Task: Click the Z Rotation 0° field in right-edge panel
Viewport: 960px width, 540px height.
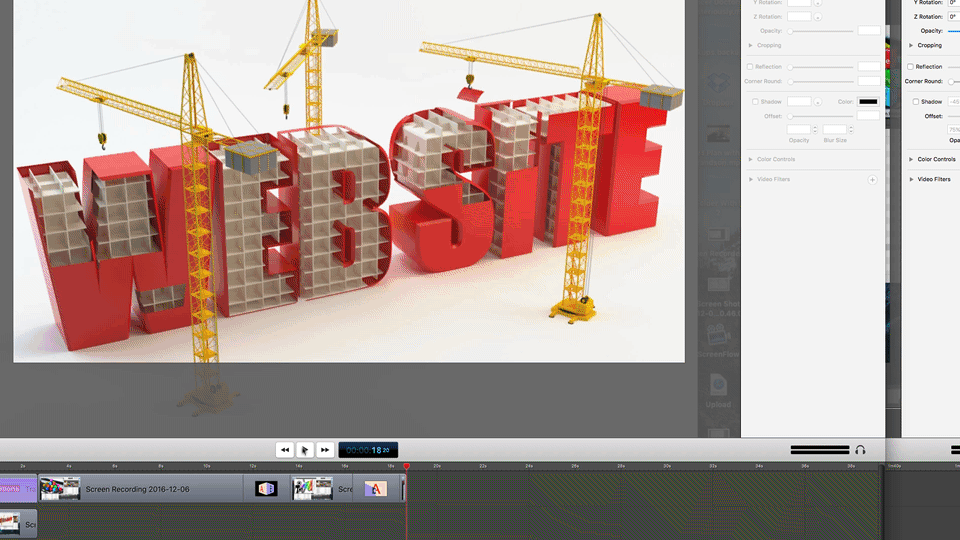Action: (954, 17)
